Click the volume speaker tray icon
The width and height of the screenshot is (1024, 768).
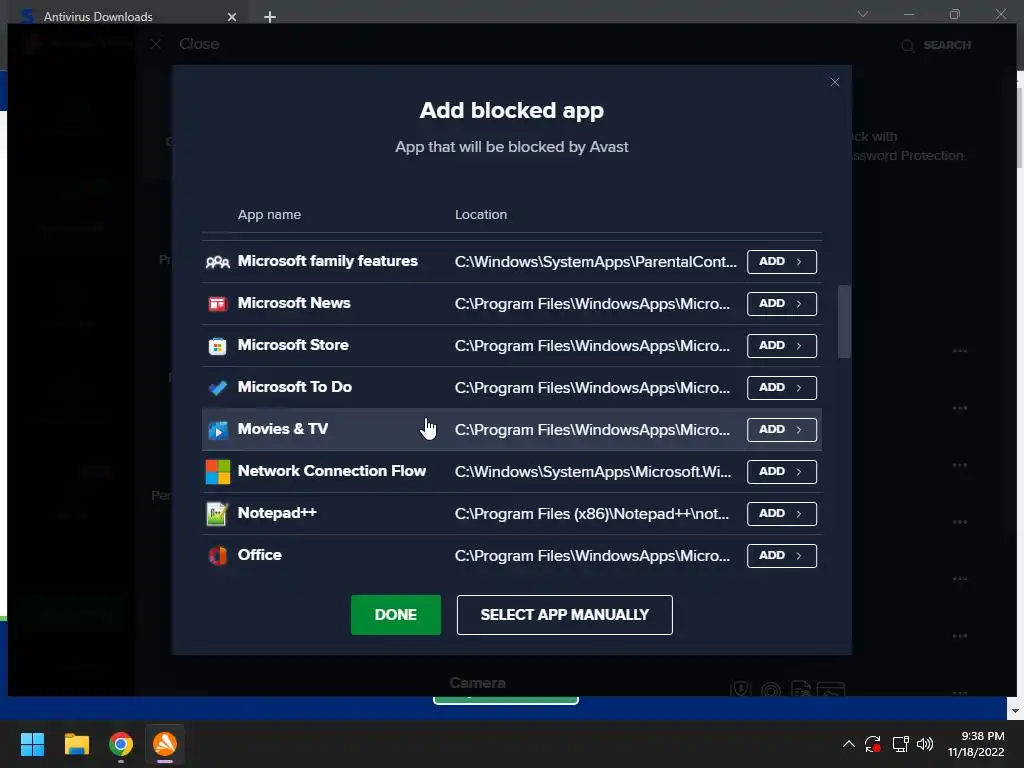click(925, 744)
